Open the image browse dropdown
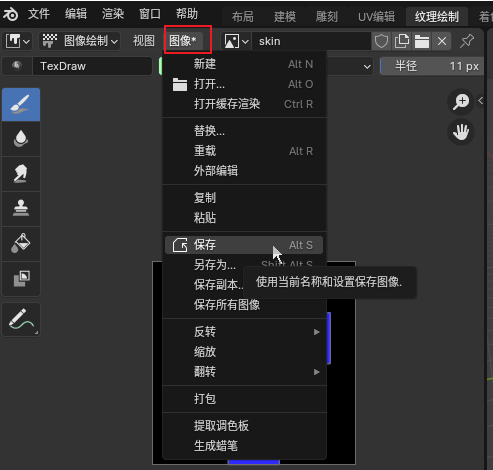The width and height of the screenshot is (493, 470). click(x=236, y=41)
